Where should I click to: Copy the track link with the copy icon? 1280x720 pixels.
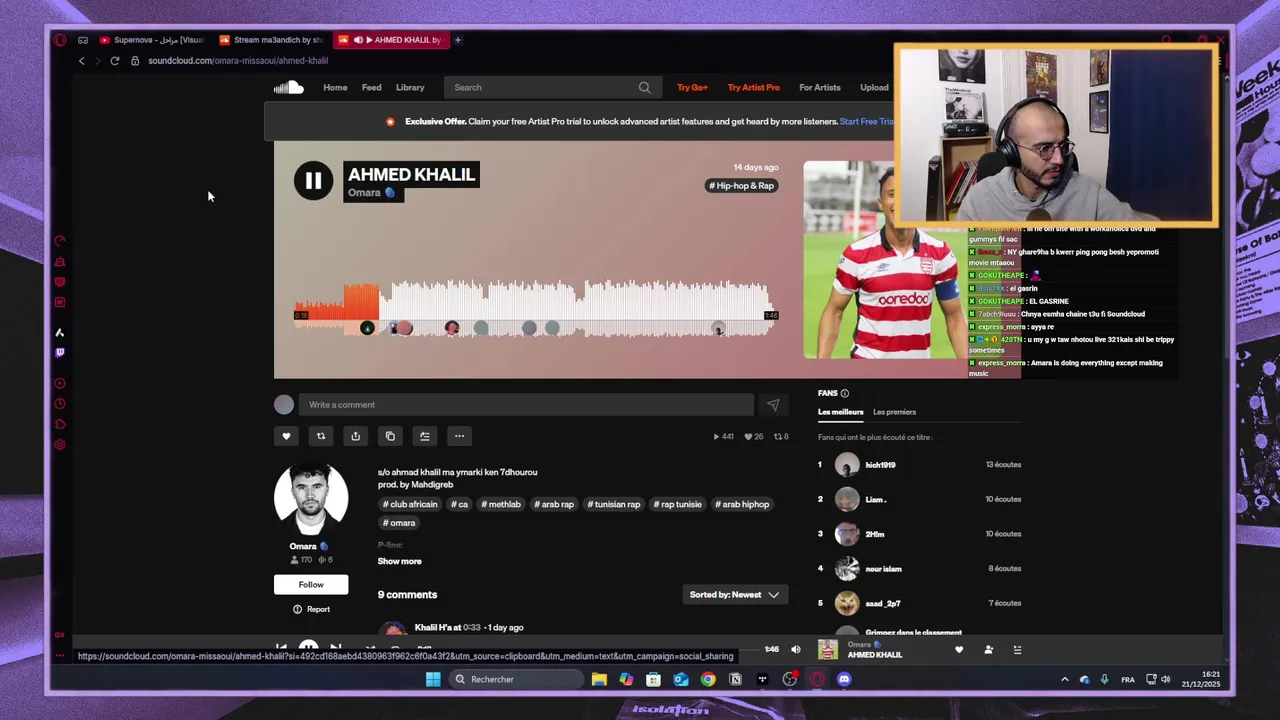(x=390, y=436)
